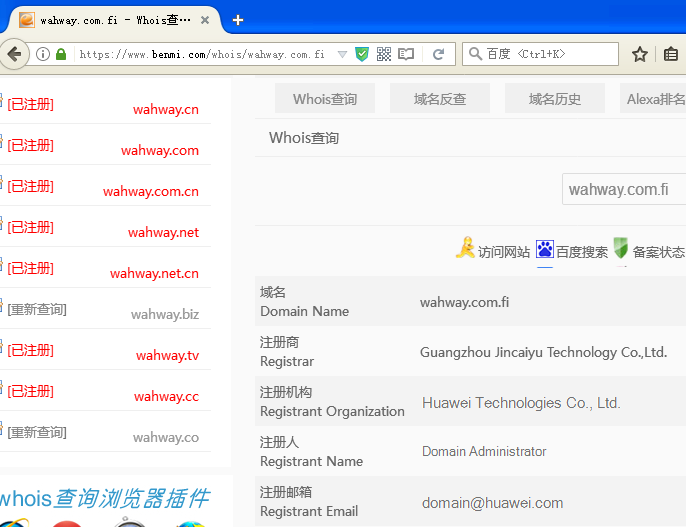Open the wahway.net domain link
Viewport: 686px width, 527px height.
click(163, 232)
